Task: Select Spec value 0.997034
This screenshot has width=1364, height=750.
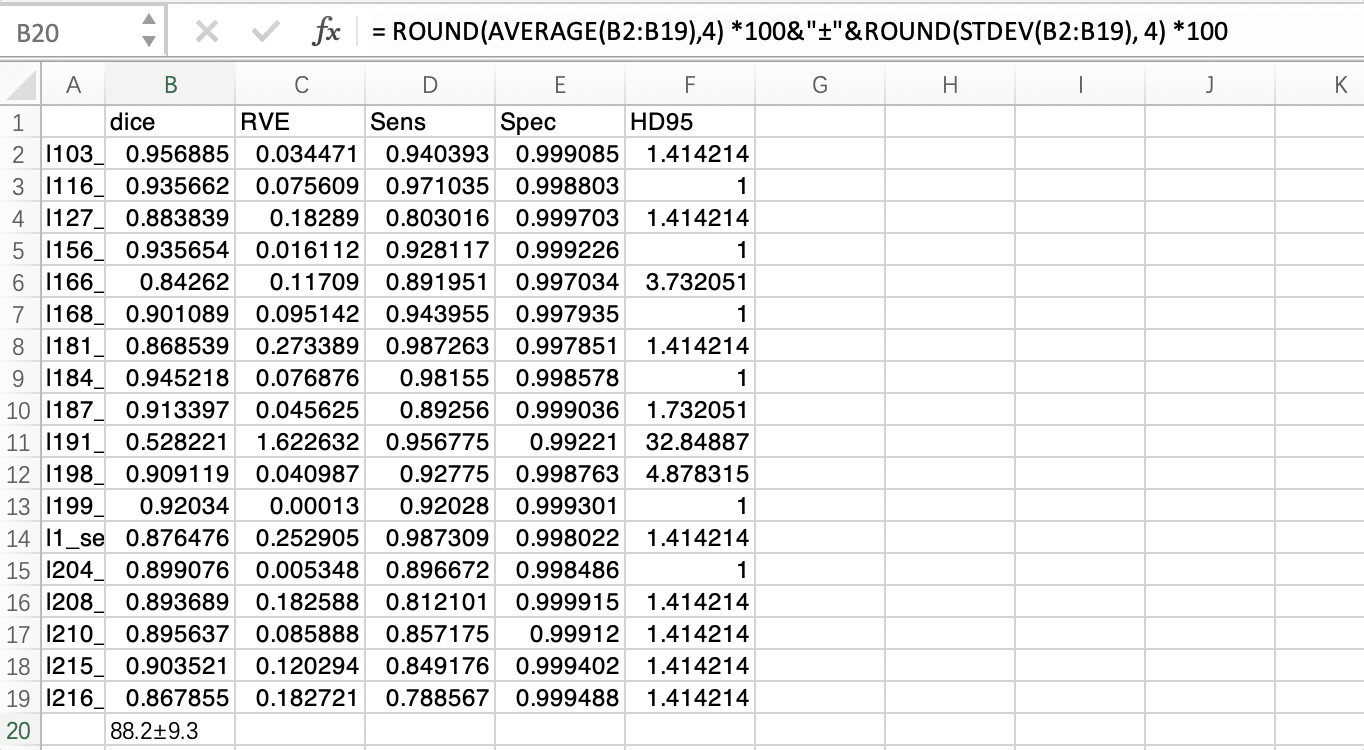Action: click(x=560, y=282)
